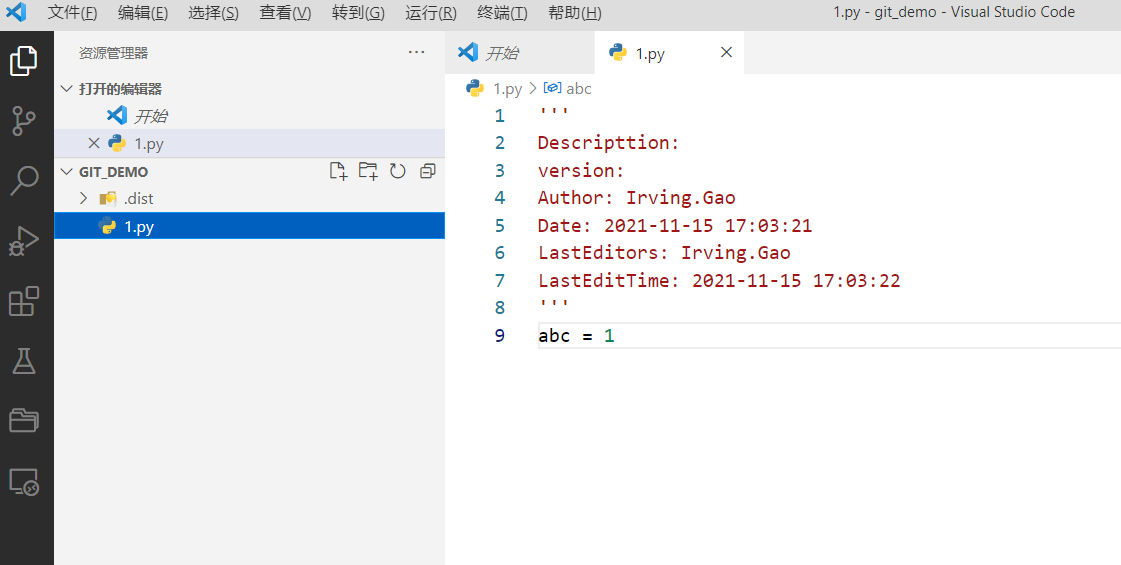The height and width of the screenshot is (565, 1121).
Task: Click abc breadcrumb symbol
Action: 578,88
